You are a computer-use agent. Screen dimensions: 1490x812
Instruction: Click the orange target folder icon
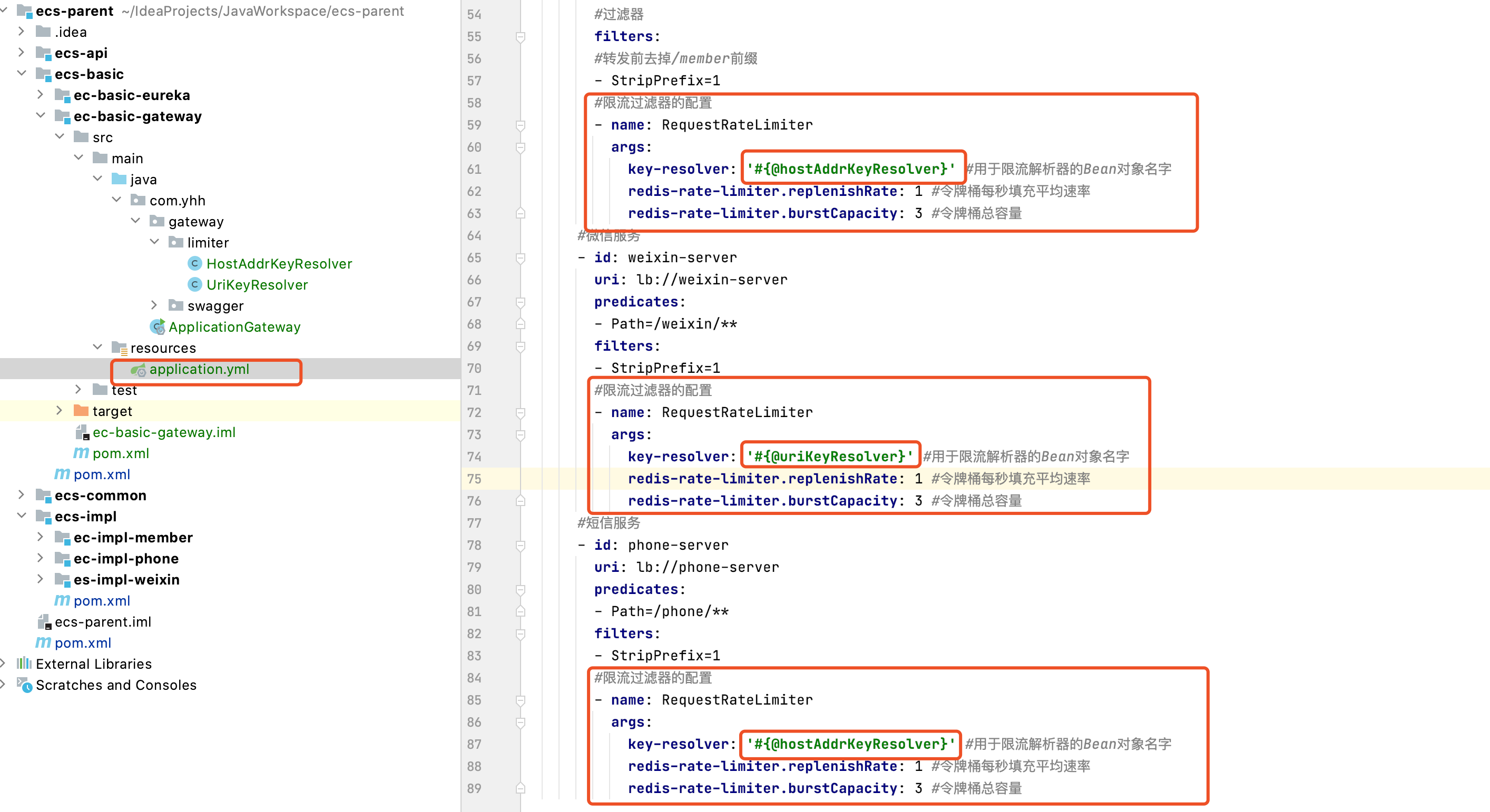81,411
